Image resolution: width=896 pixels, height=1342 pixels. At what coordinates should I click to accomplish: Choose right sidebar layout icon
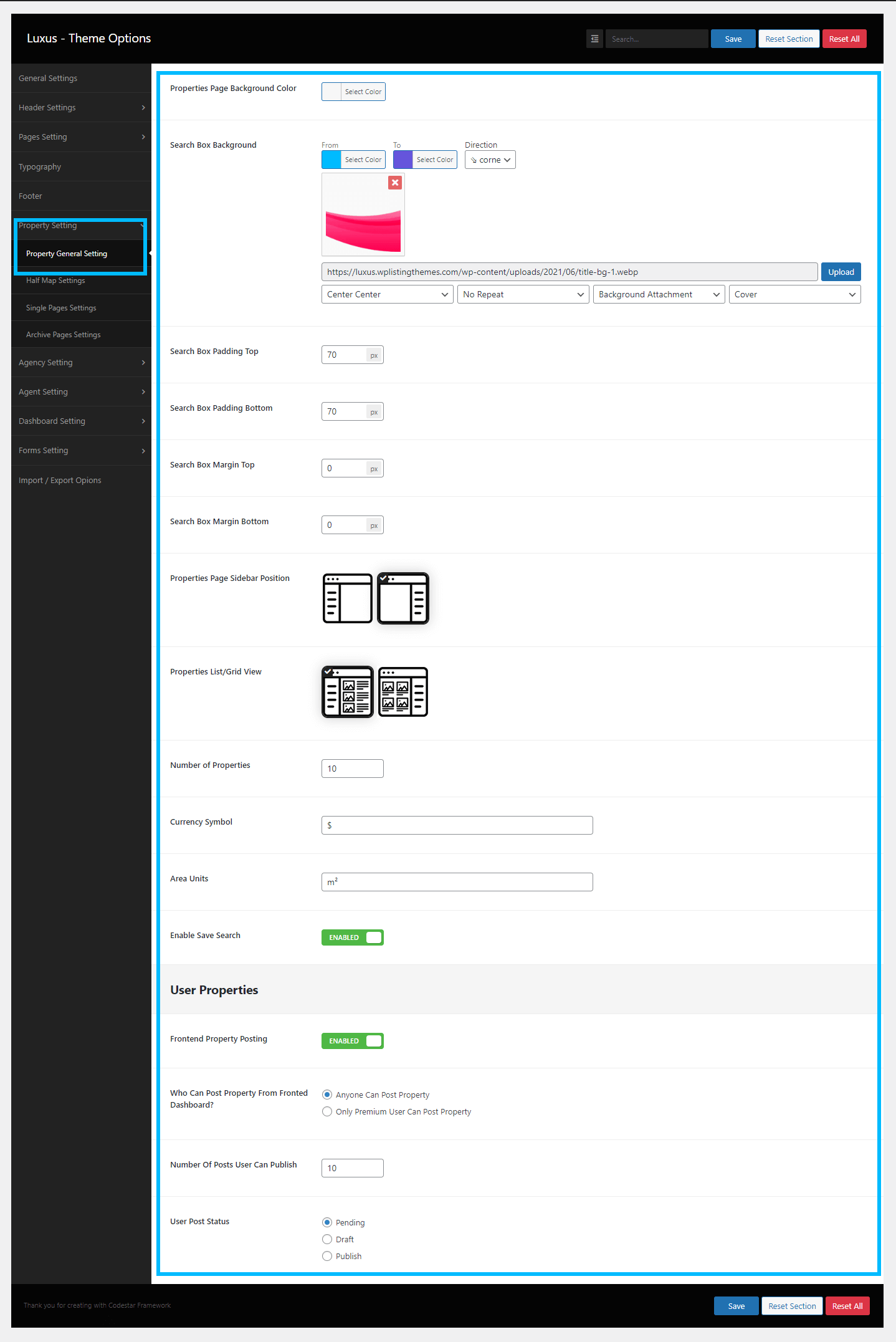click(403, 598)
